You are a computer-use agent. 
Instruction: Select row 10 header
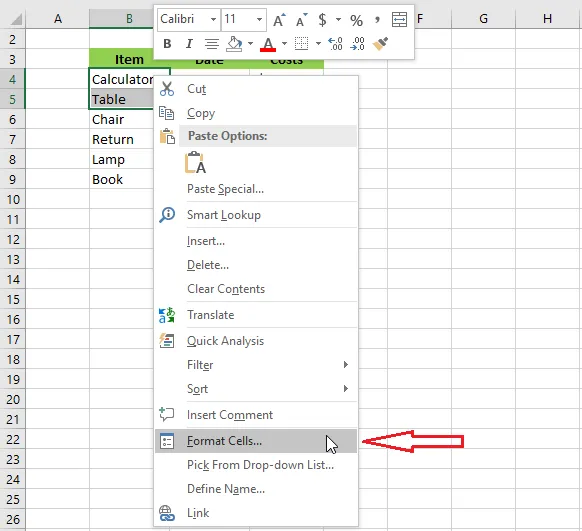click(x=13, y=200)
